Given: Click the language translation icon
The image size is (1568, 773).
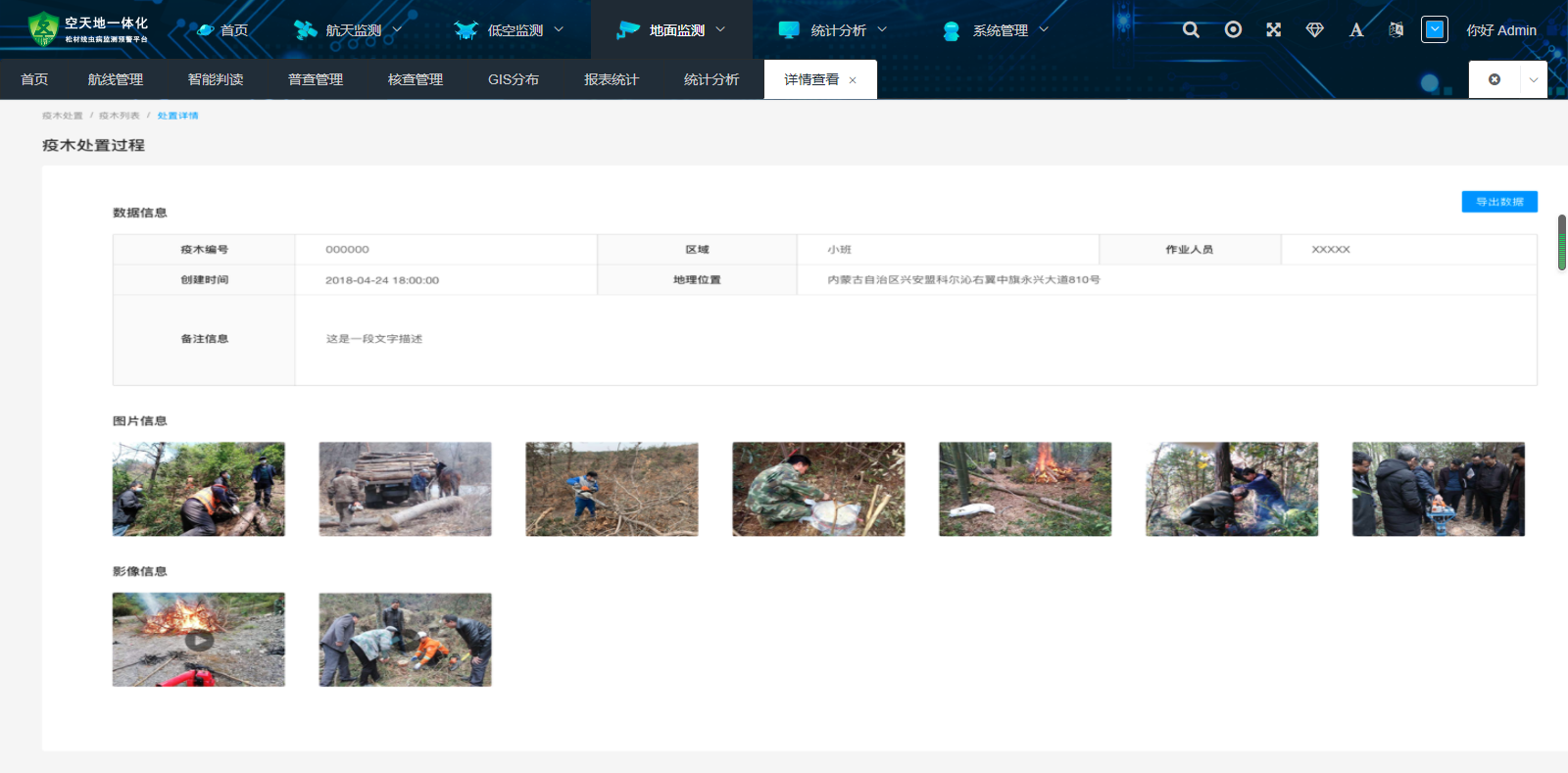Looking at the screenshot, I should coord(1396,29).
